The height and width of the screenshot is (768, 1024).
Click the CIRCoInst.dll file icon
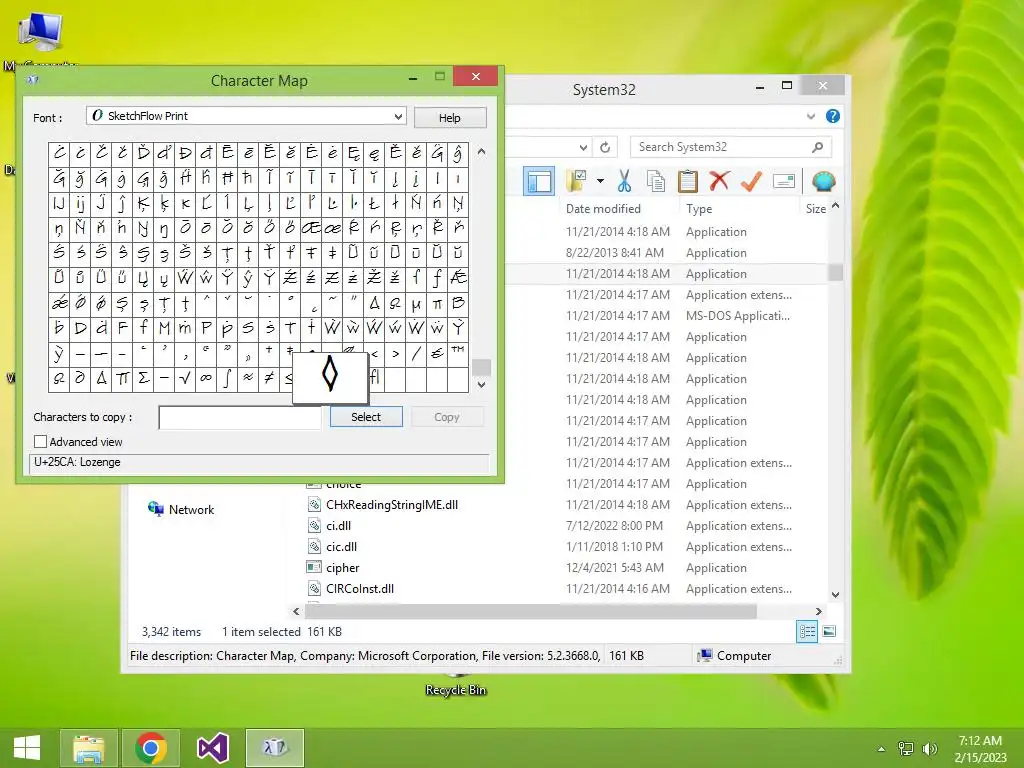(x=314, y=588)
